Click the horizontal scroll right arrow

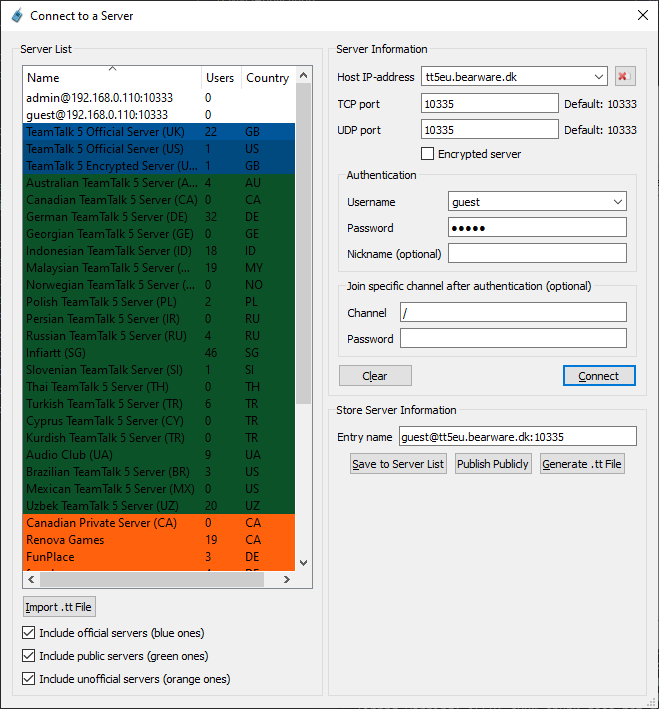(286, 579)
